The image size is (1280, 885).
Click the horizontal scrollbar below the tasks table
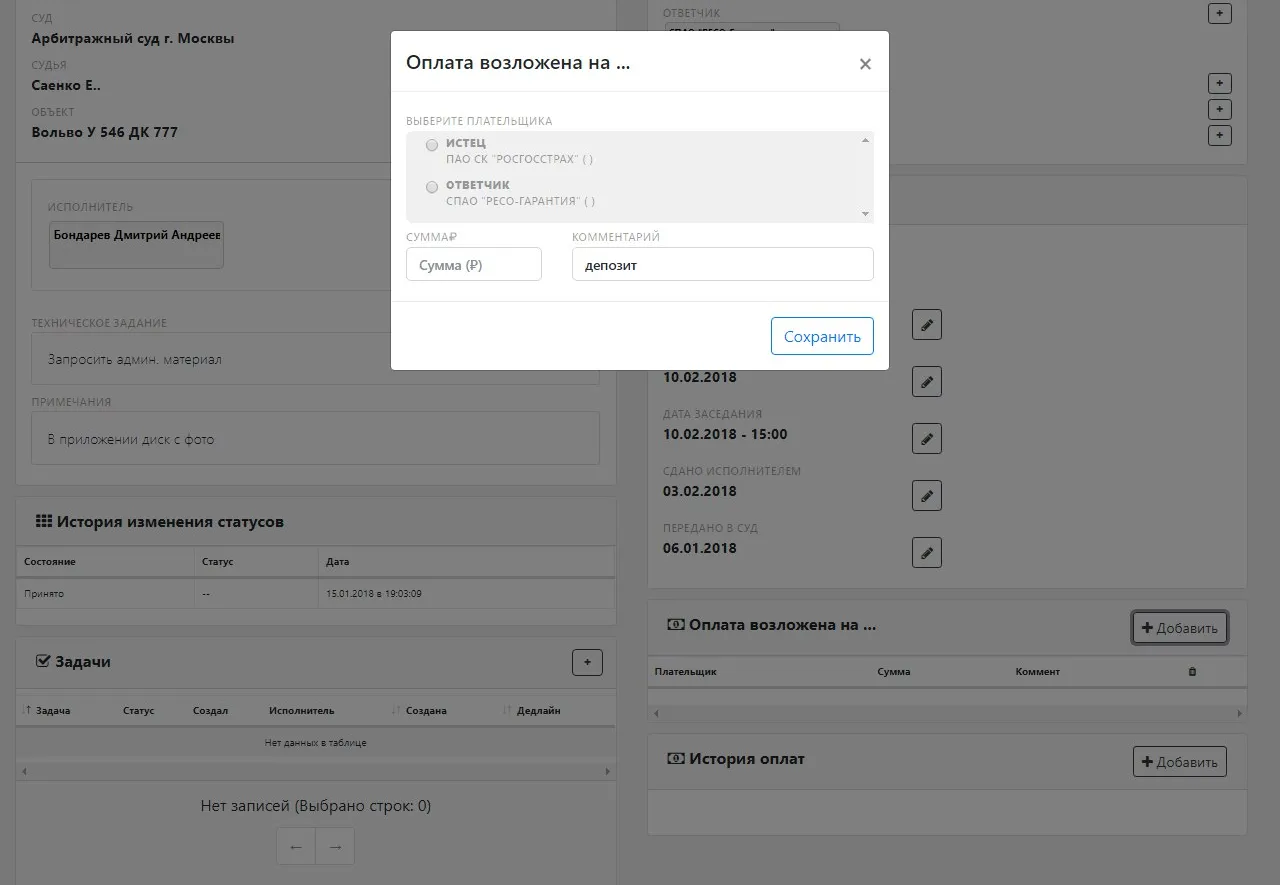pyautogui.click(x=315, y=771)
